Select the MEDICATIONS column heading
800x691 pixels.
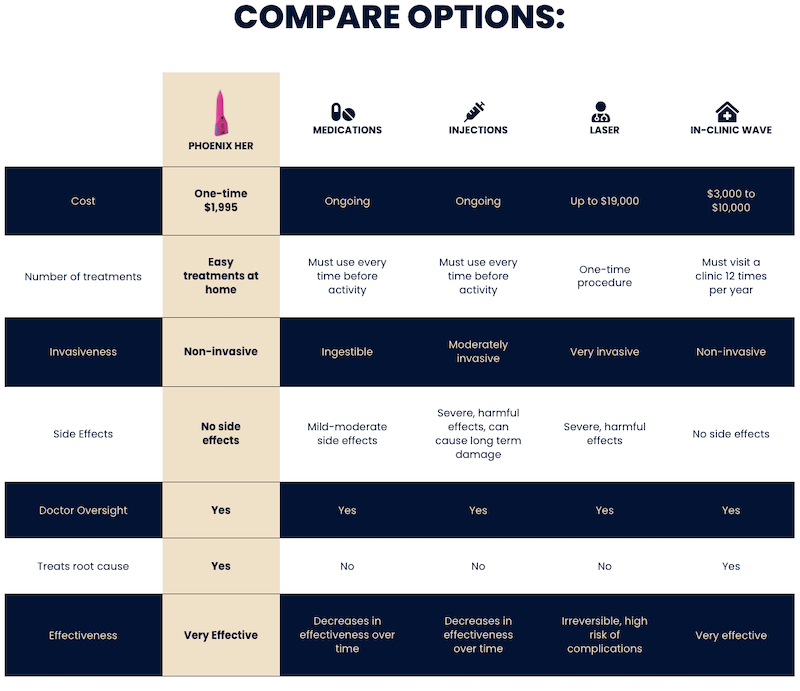point(347,130)
